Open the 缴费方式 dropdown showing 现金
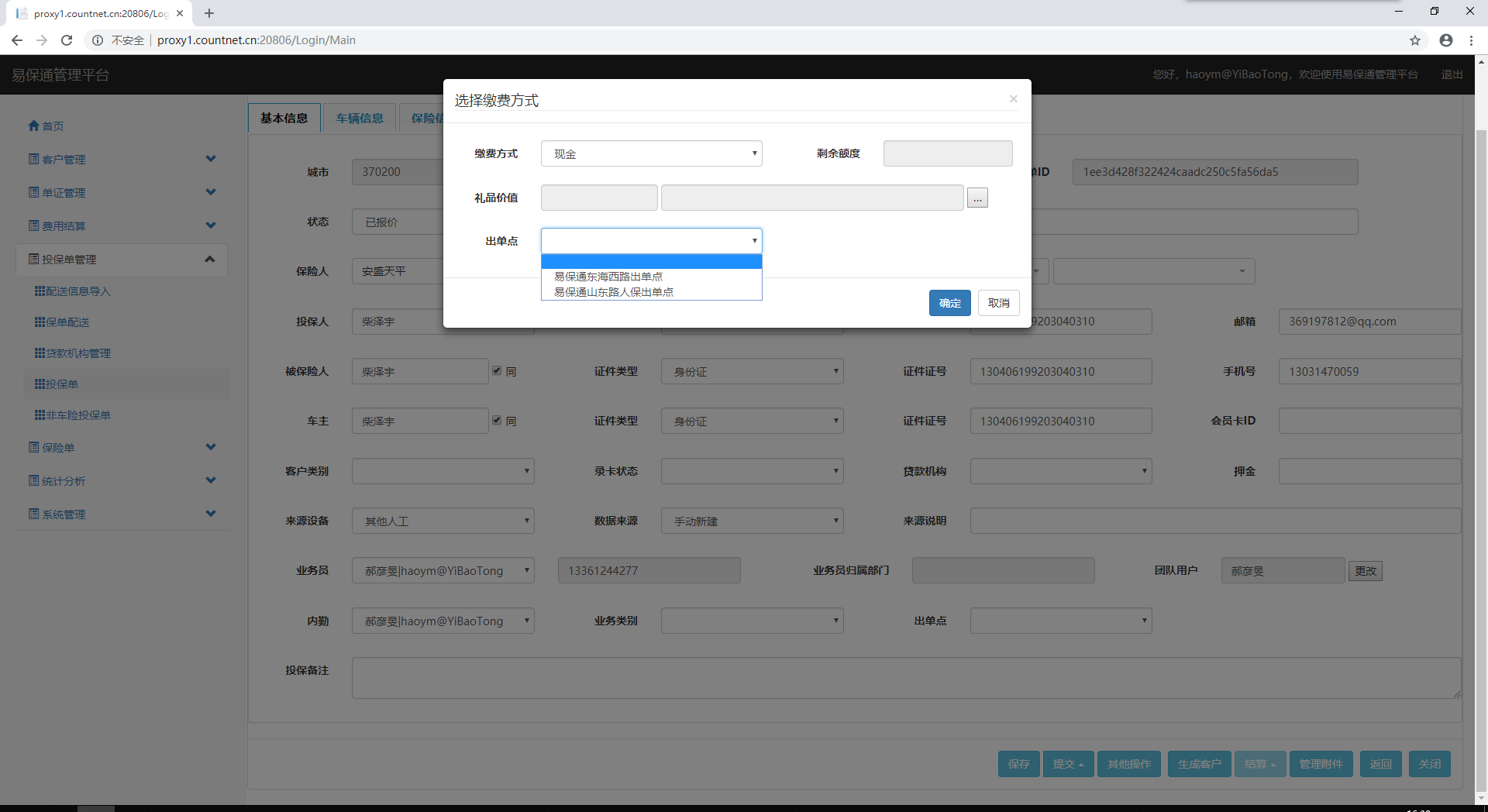 tap(651, 153)
